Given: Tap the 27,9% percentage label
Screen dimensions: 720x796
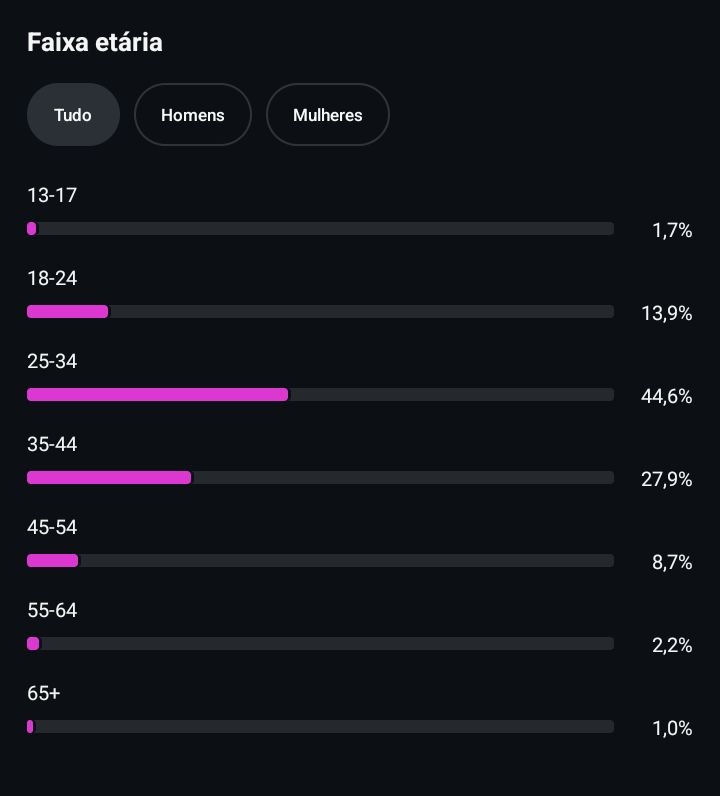Looking at the screenshot, I should [x=666, y=479].
